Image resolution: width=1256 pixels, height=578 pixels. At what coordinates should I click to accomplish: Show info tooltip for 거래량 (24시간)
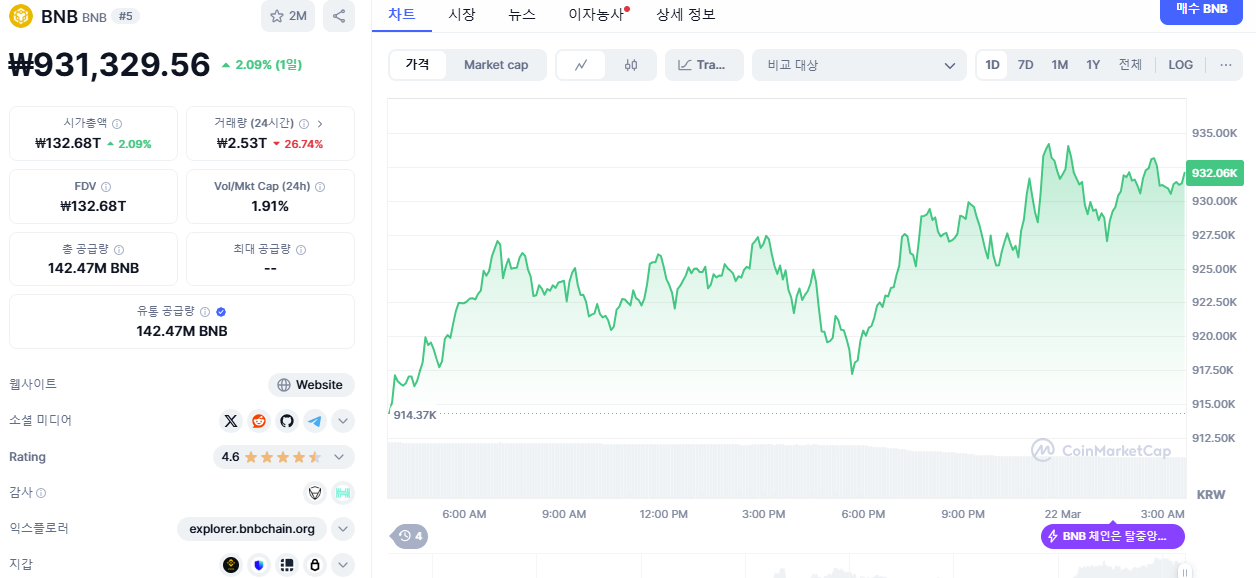(x=304, y=124)
